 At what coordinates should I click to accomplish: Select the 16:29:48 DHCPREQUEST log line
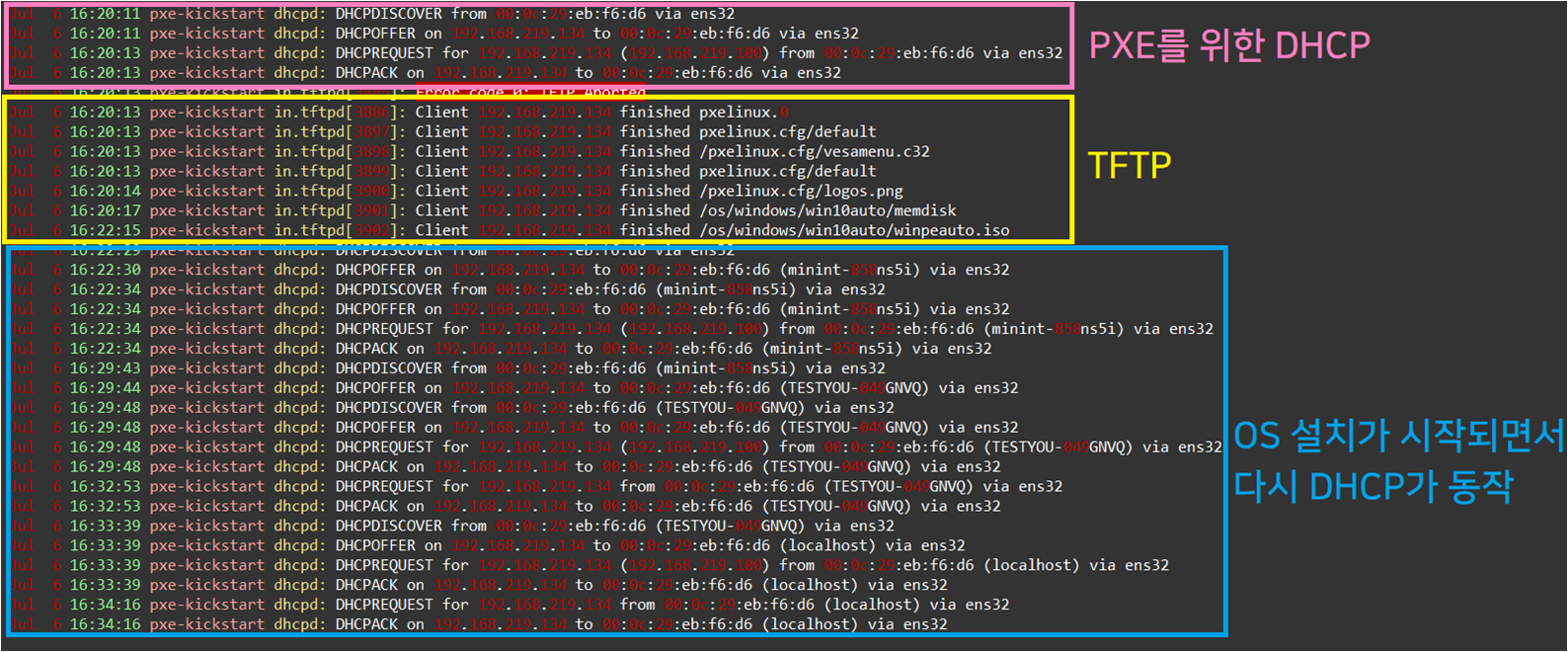[x=616, y=448]
